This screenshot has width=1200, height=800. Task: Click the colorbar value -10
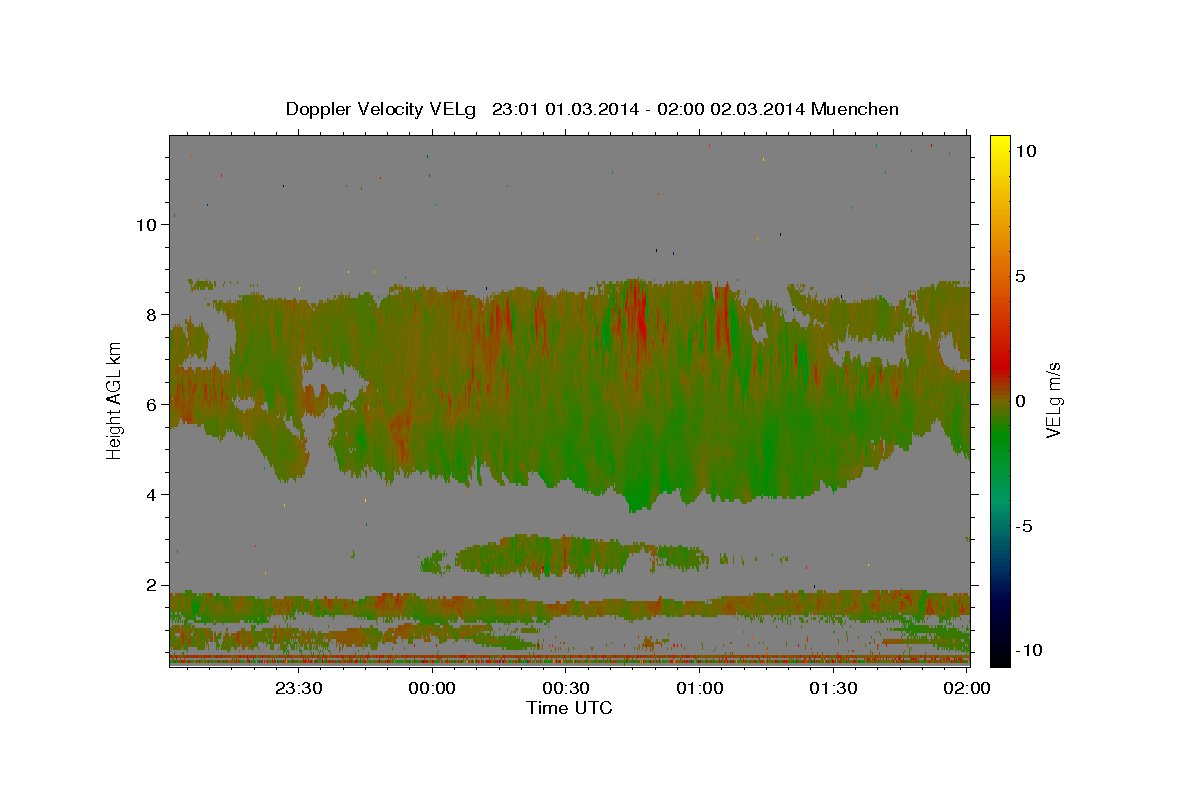1029,651
